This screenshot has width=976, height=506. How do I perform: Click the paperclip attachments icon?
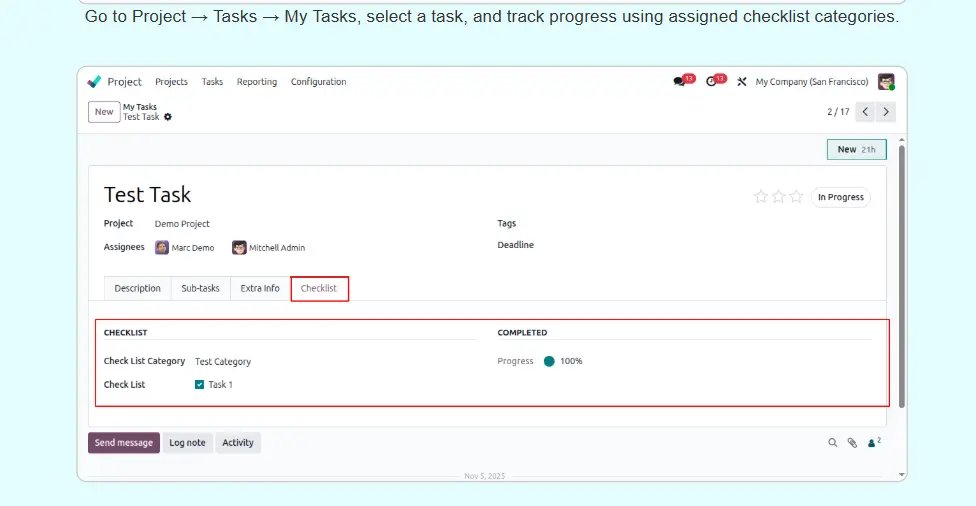852,443
